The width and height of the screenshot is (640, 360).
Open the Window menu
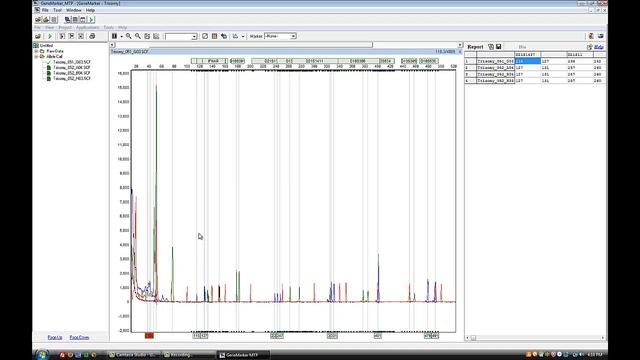coord(74,10)
